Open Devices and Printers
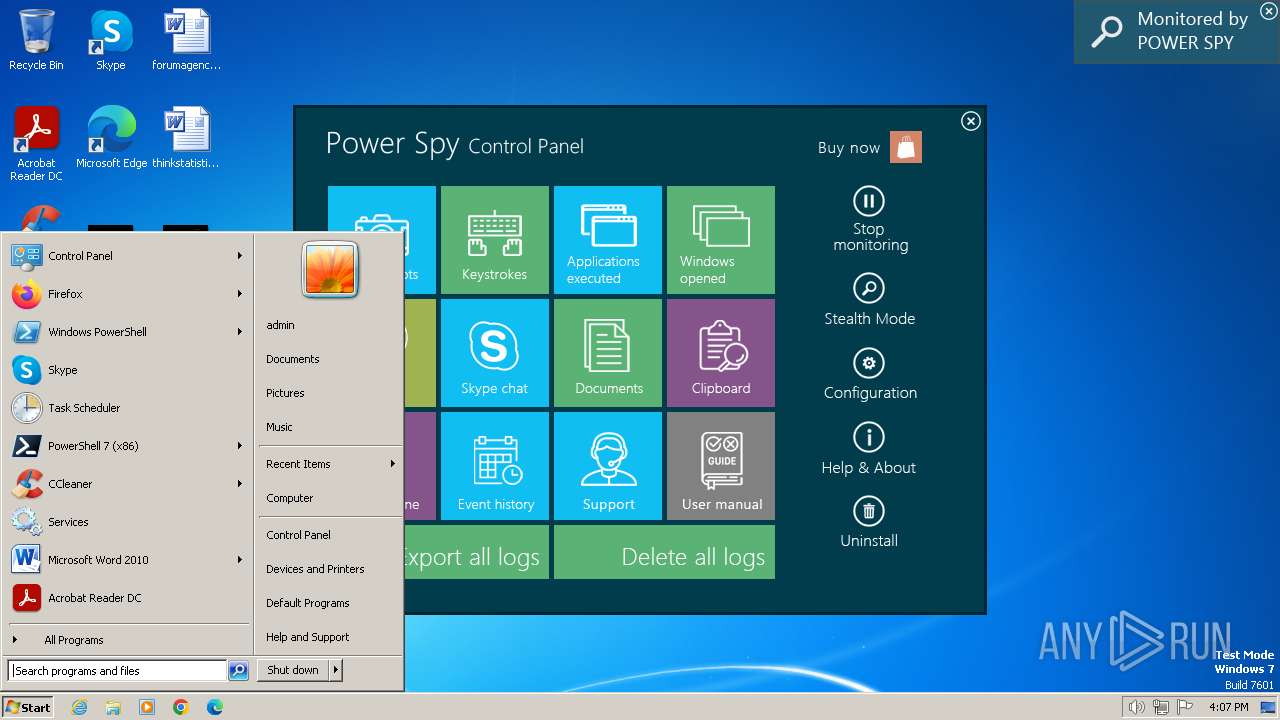 coord(315,569)
